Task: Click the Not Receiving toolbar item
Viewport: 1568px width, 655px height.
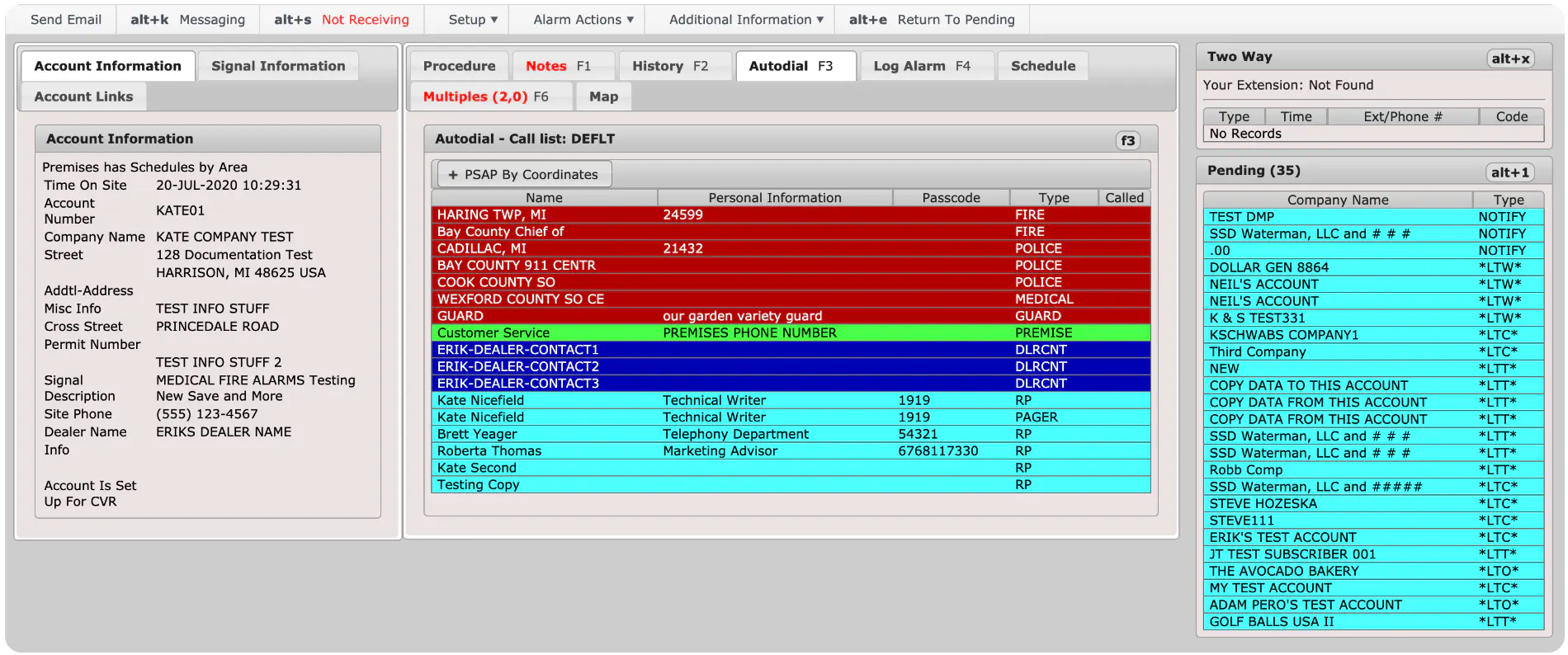Action: click(342, 20)
